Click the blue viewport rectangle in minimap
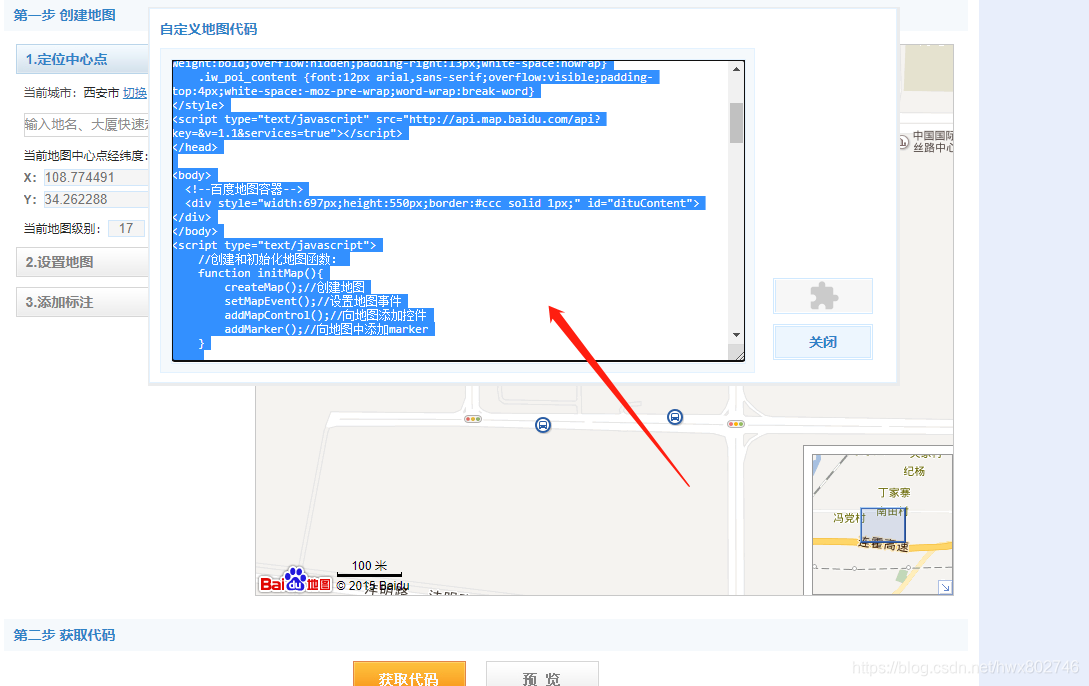Image resolution: width=1089 pixels, height=686 pixels. (x=883, y=526)
